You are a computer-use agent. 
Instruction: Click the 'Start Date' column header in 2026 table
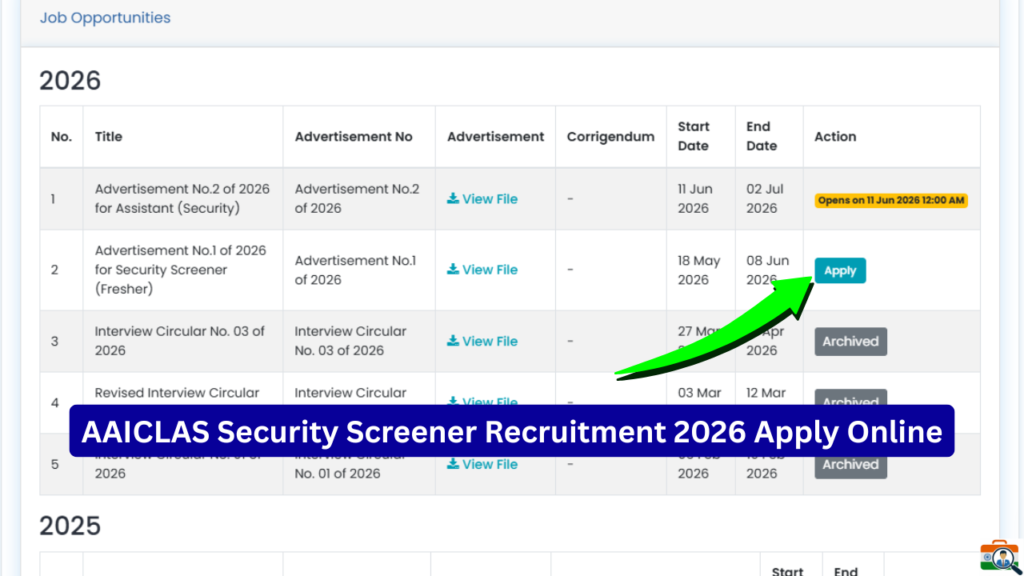(x=694, y=136)
